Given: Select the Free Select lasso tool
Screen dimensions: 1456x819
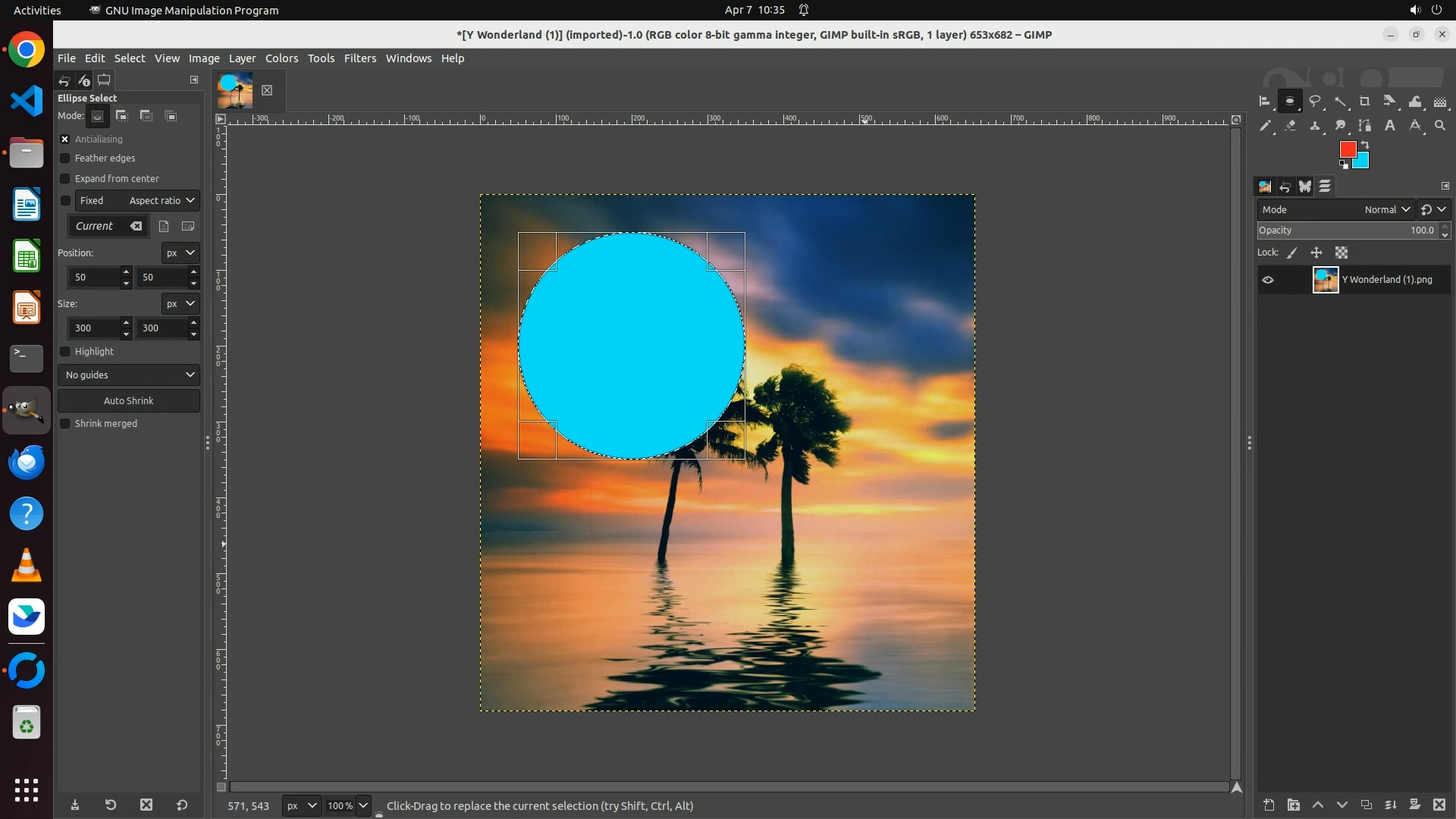Looking at the screenshot, I should [1315, 102].
